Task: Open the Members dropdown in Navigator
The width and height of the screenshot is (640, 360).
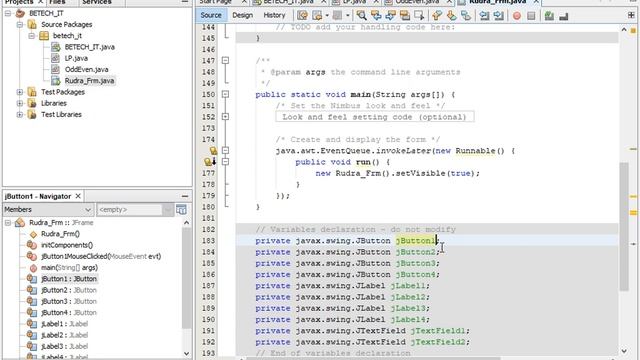Action: [48, 210]
